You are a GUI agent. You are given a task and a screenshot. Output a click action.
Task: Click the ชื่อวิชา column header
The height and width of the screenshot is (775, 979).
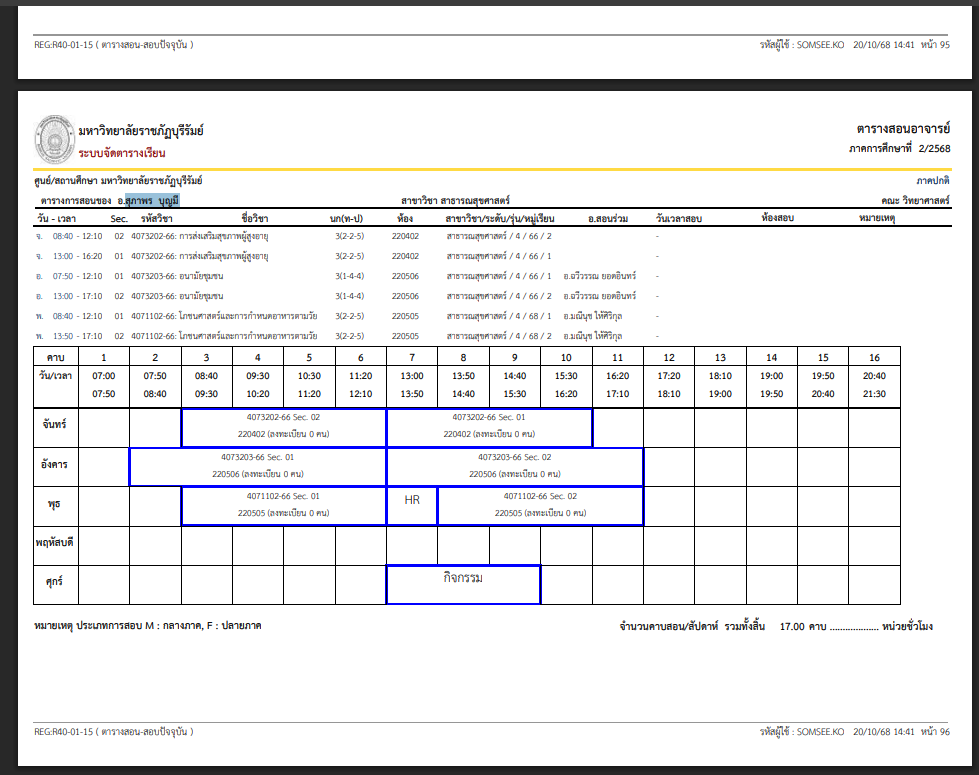255,218
